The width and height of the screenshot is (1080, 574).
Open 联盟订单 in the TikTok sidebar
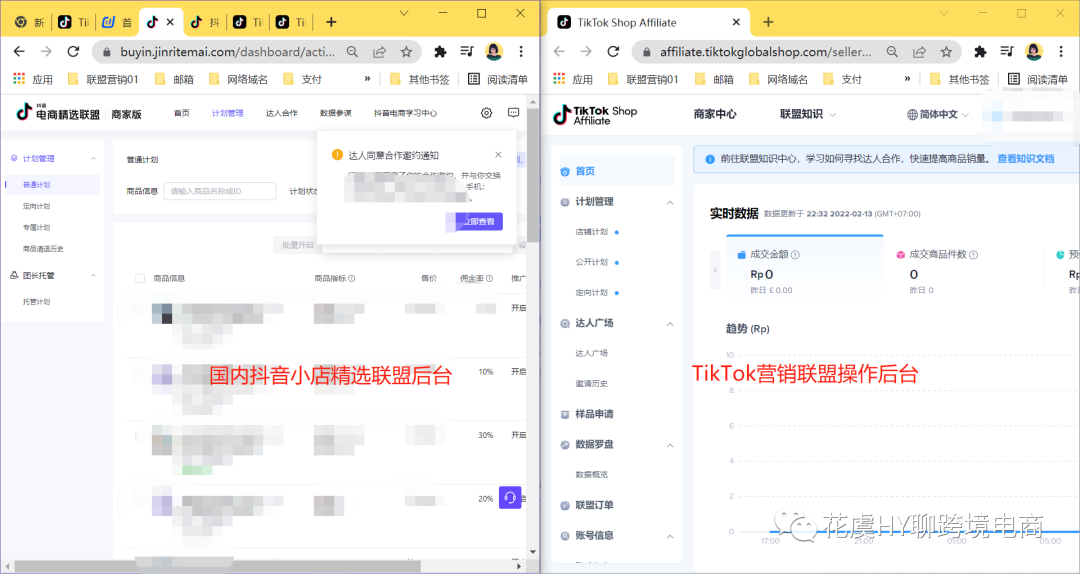click(x=594, y=505)
